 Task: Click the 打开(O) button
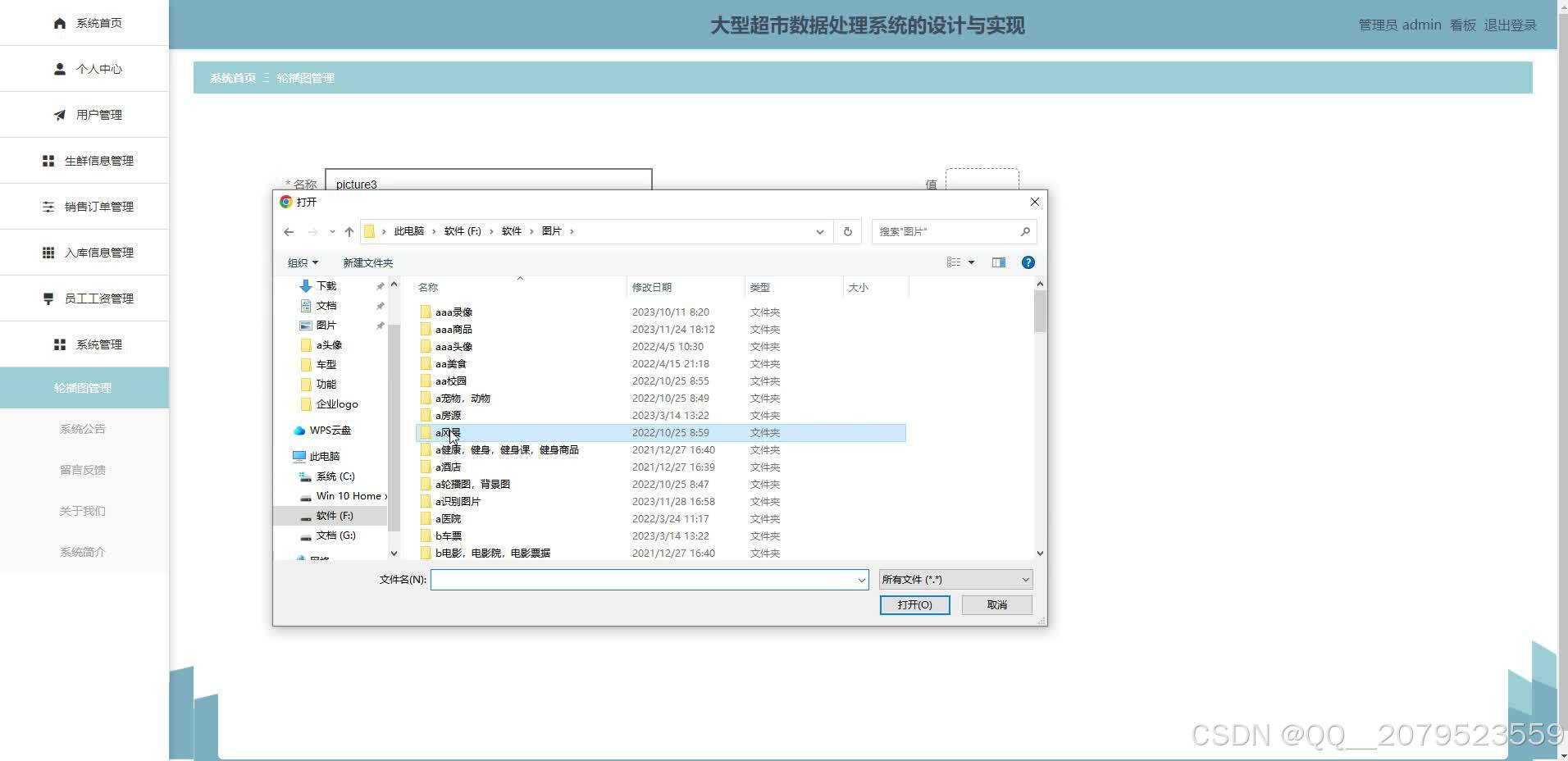[x=914, y=605]
